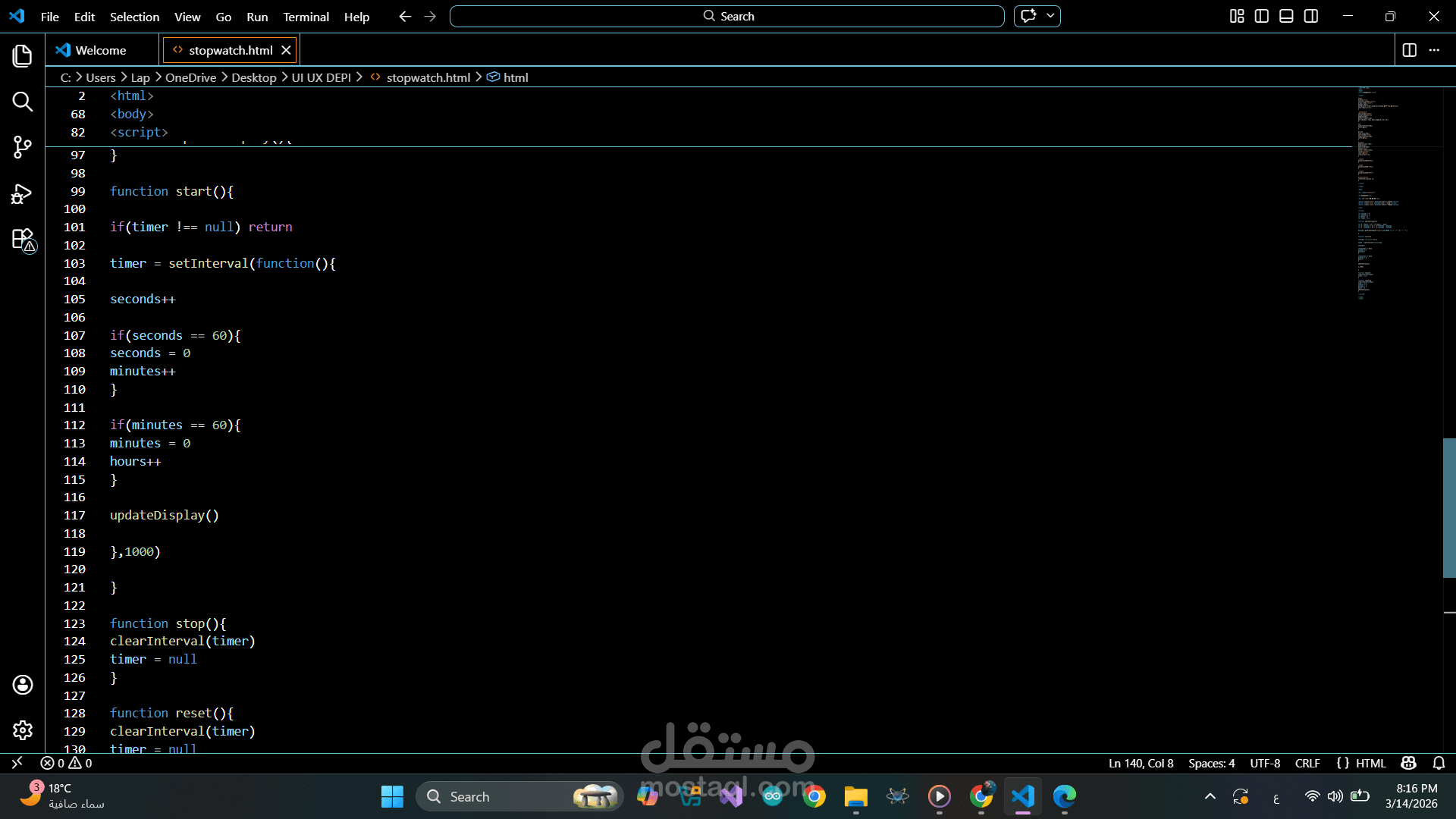
Task: Toggle the secondary side bar layout button
Action: point(1311,16)
